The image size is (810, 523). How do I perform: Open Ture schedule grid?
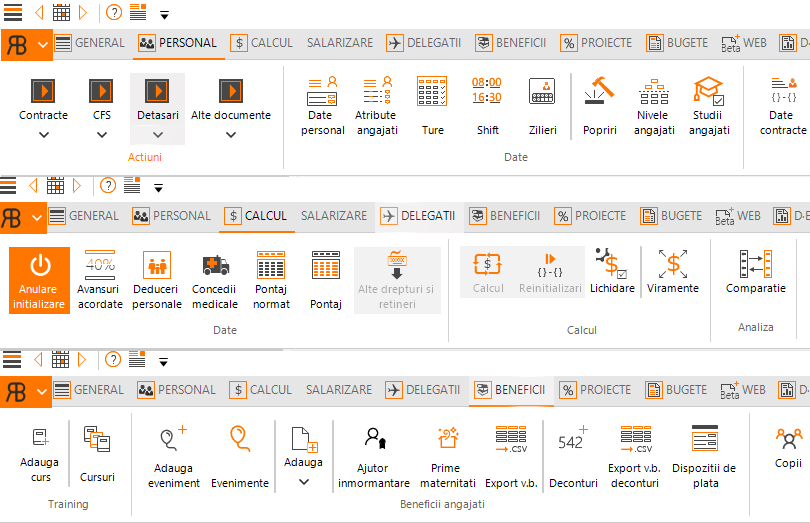(x=432, y=92)
